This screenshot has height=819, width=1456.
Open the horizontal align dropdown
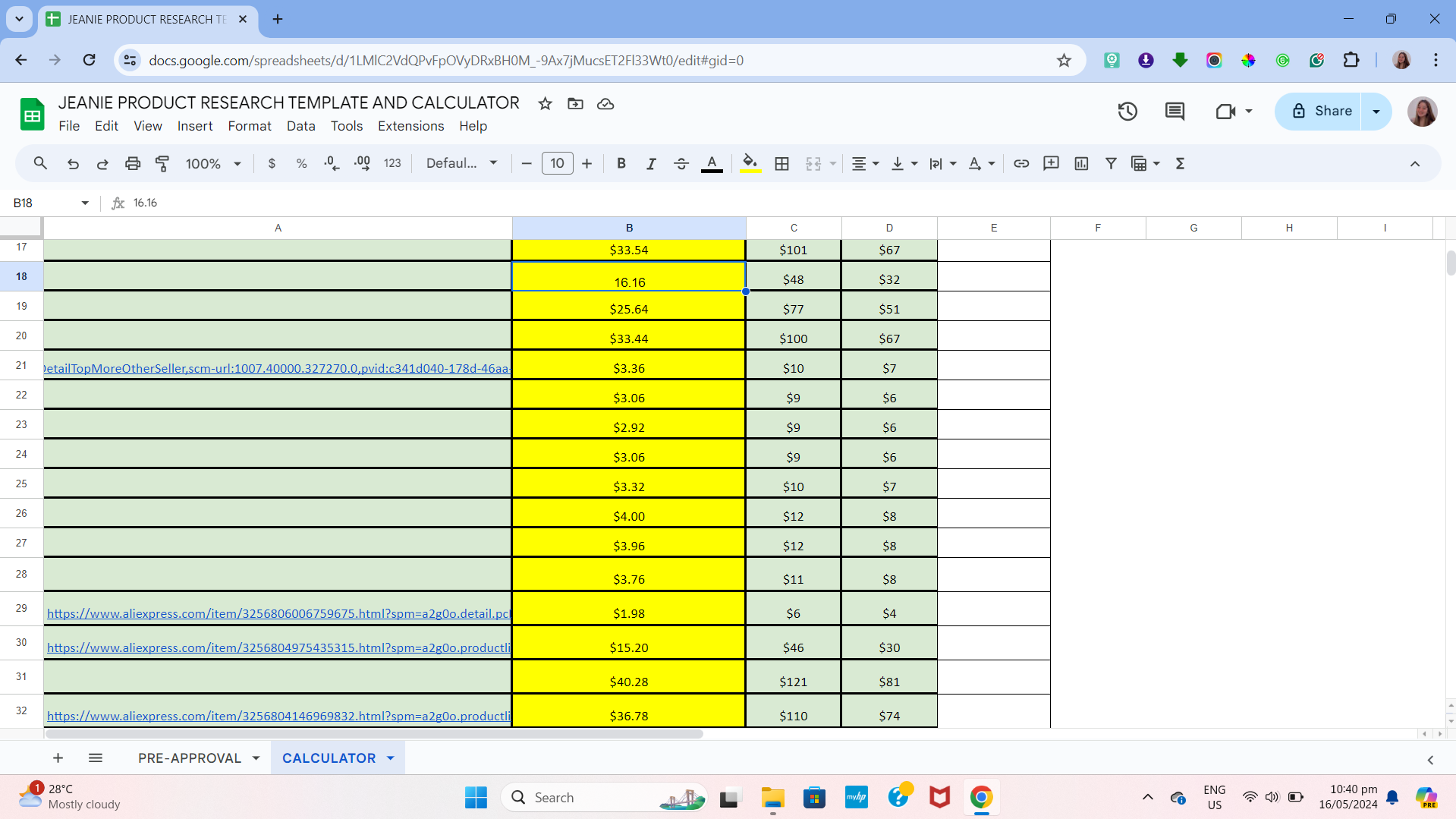(x=865, y=163)
